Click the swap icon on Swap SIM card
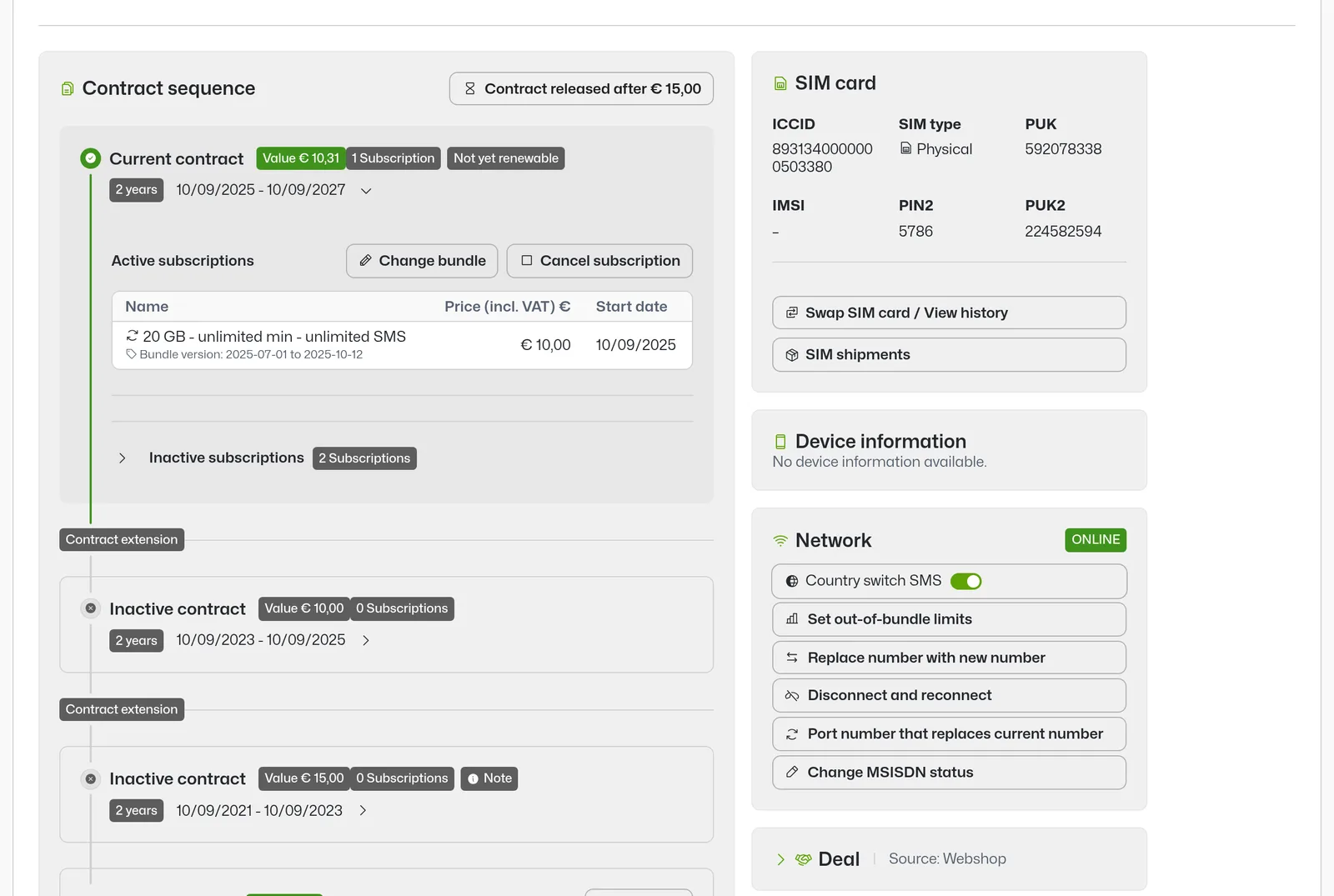1334x896 pixels. 792,313
